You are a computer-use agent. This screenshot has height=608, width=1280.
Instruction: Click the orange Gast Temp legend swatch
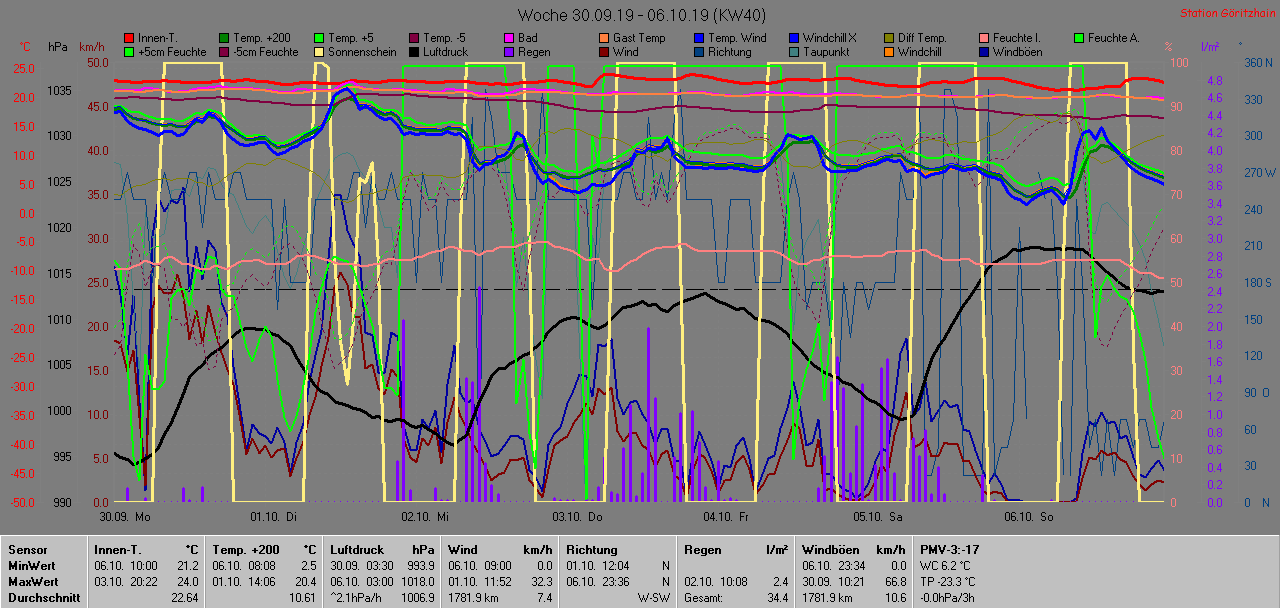tap(604, 38)
